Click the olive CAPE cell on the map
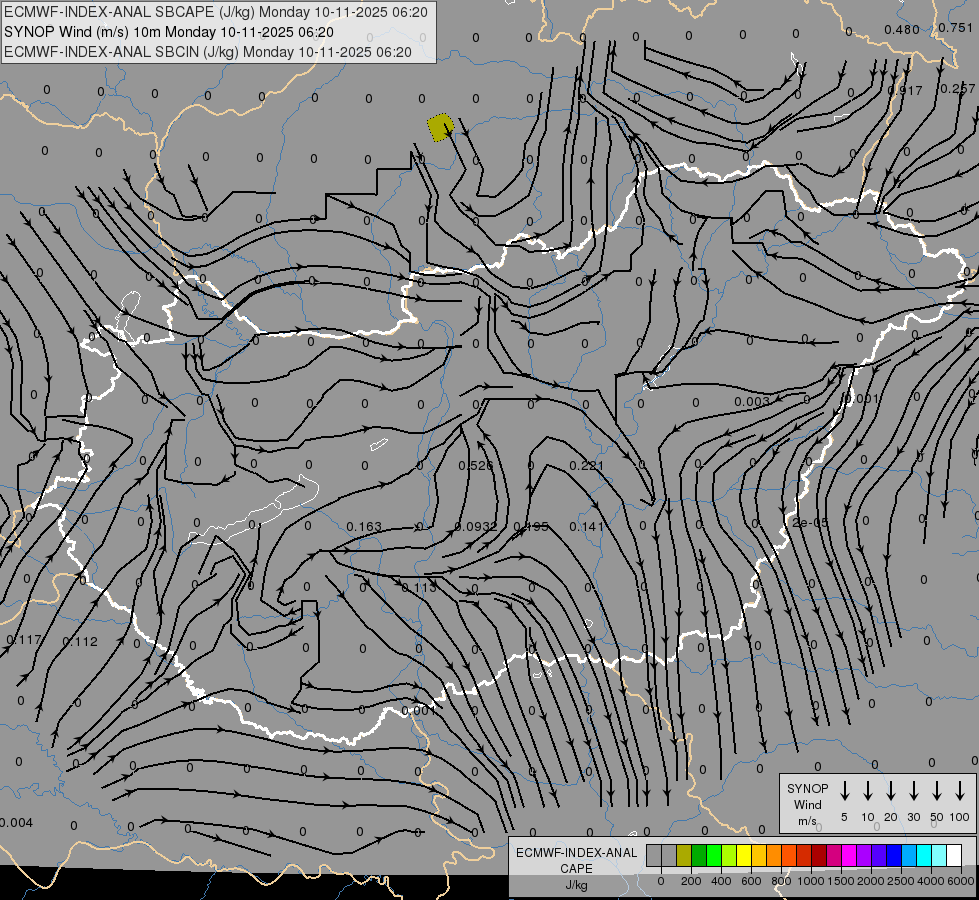This screenshot has width=979, height=900. pos(441,127)
